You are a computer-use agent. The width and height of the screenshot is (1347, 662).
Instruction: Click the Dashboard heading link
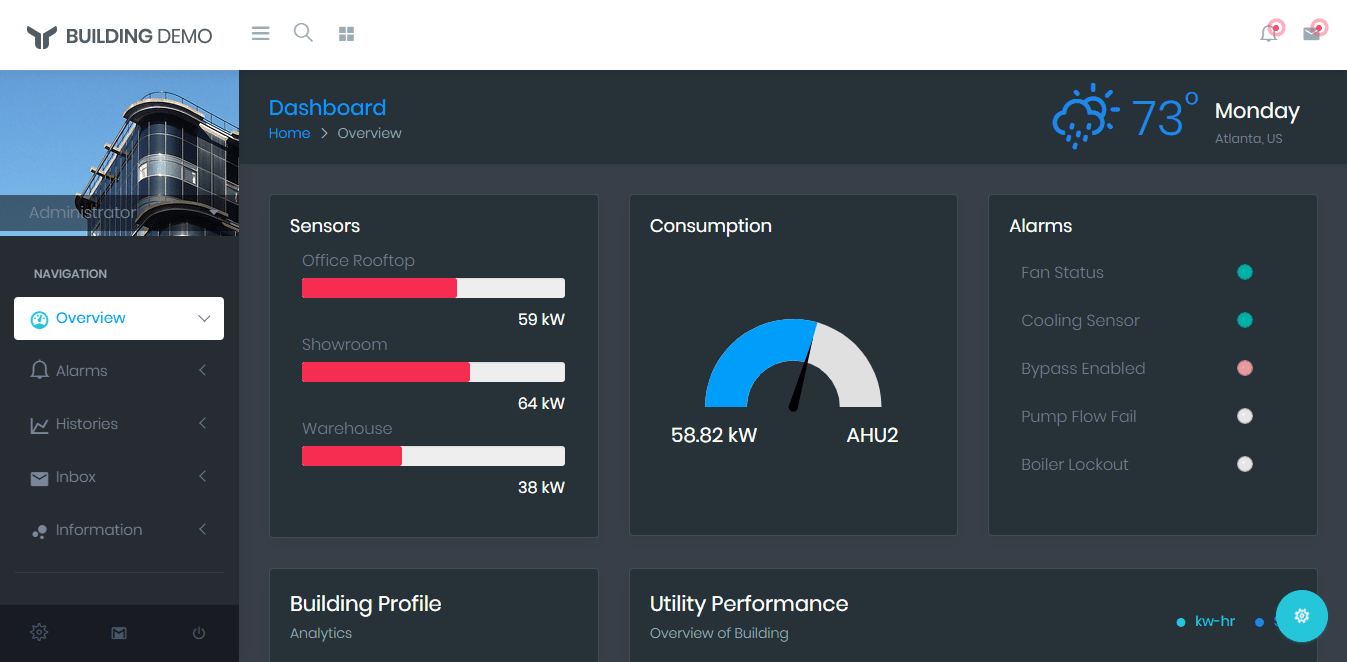(x=327, y=107)
